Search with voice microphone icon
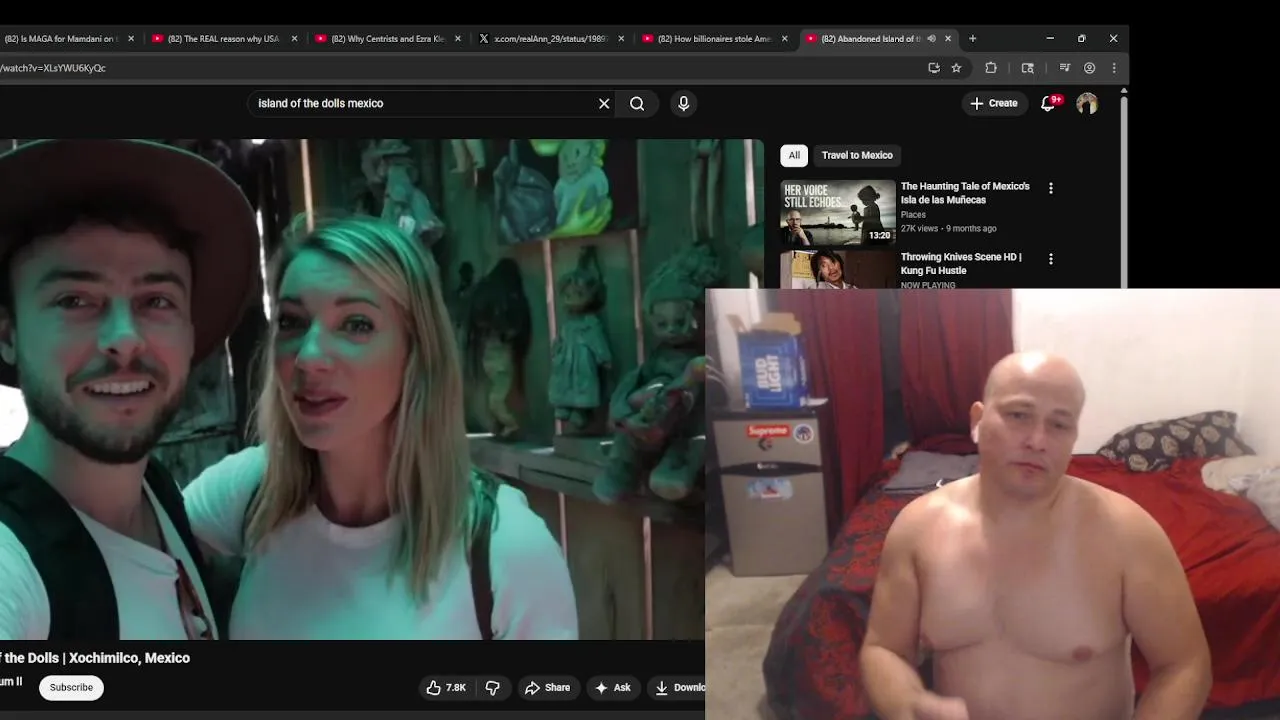Image resolution: width=1280 pixels, height=720 pixels. [684, 103]
